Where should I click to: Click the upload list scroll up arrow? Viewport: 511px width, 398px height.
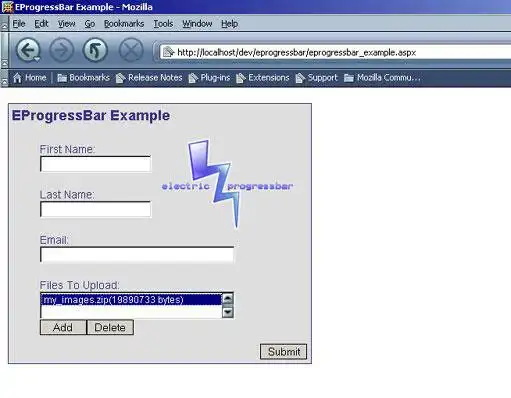click(228, 299)
